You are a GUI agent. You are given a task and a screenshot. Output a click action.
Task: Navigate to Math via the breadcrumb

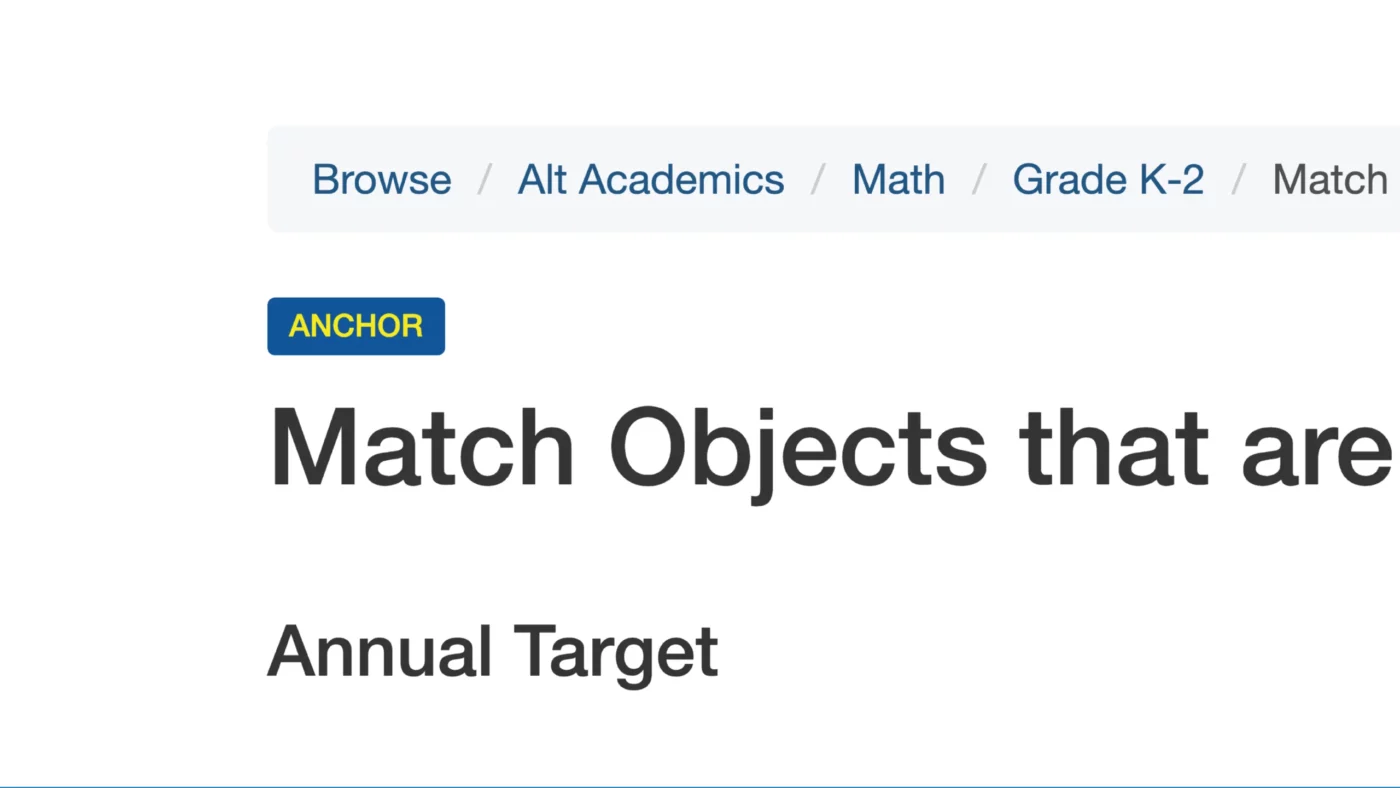point(897,179)
